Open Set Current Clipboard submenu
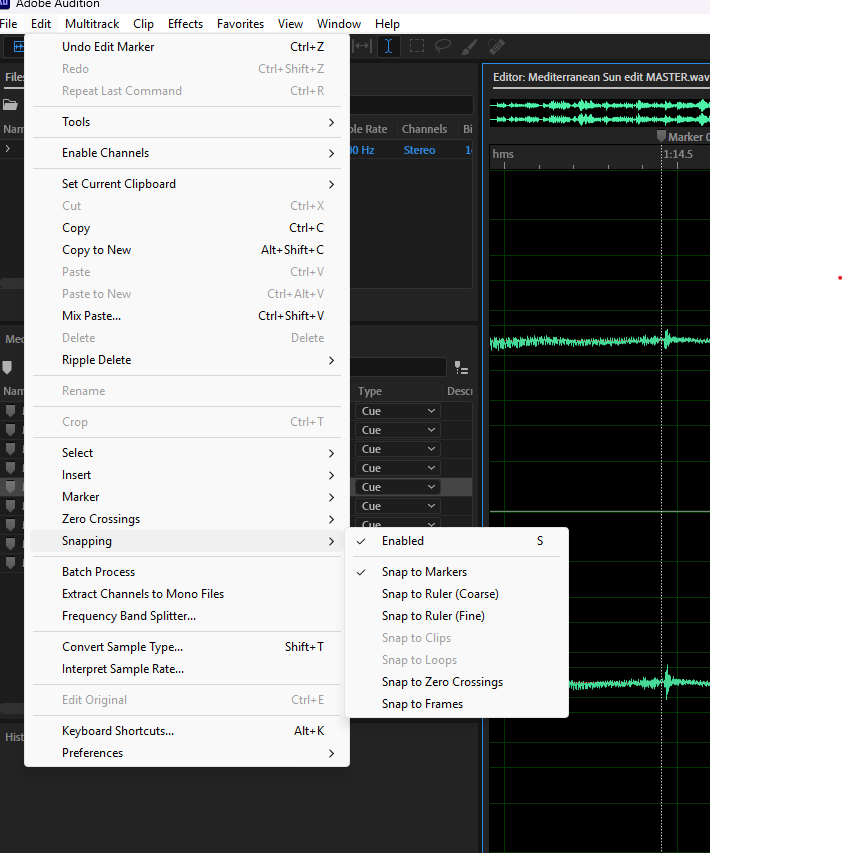843x853 pixels. click(x=187, y=184)
